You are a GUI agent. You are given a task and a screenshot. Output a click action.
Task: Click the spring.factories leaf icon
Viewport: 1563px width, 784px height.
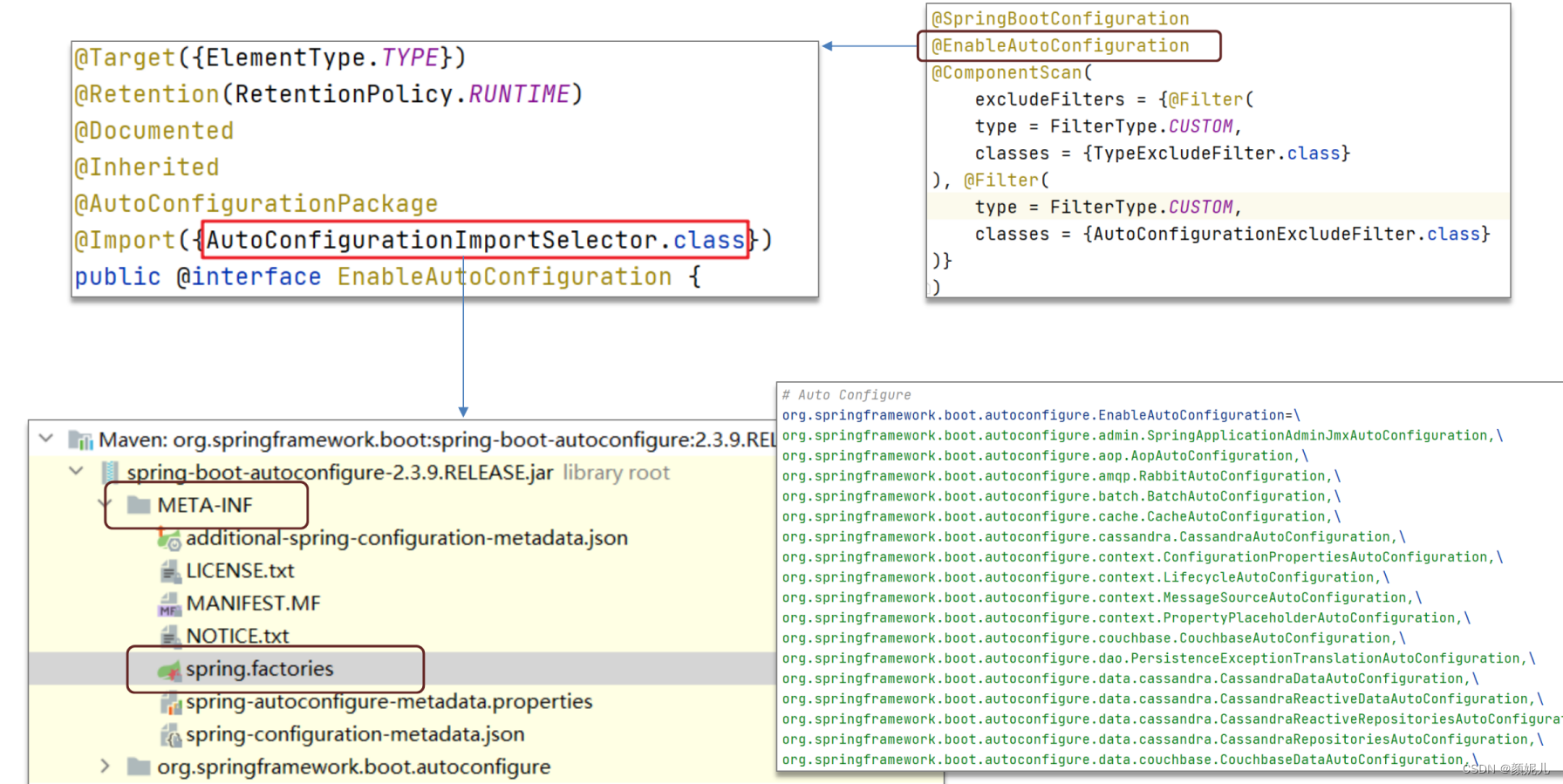(169, 670)
